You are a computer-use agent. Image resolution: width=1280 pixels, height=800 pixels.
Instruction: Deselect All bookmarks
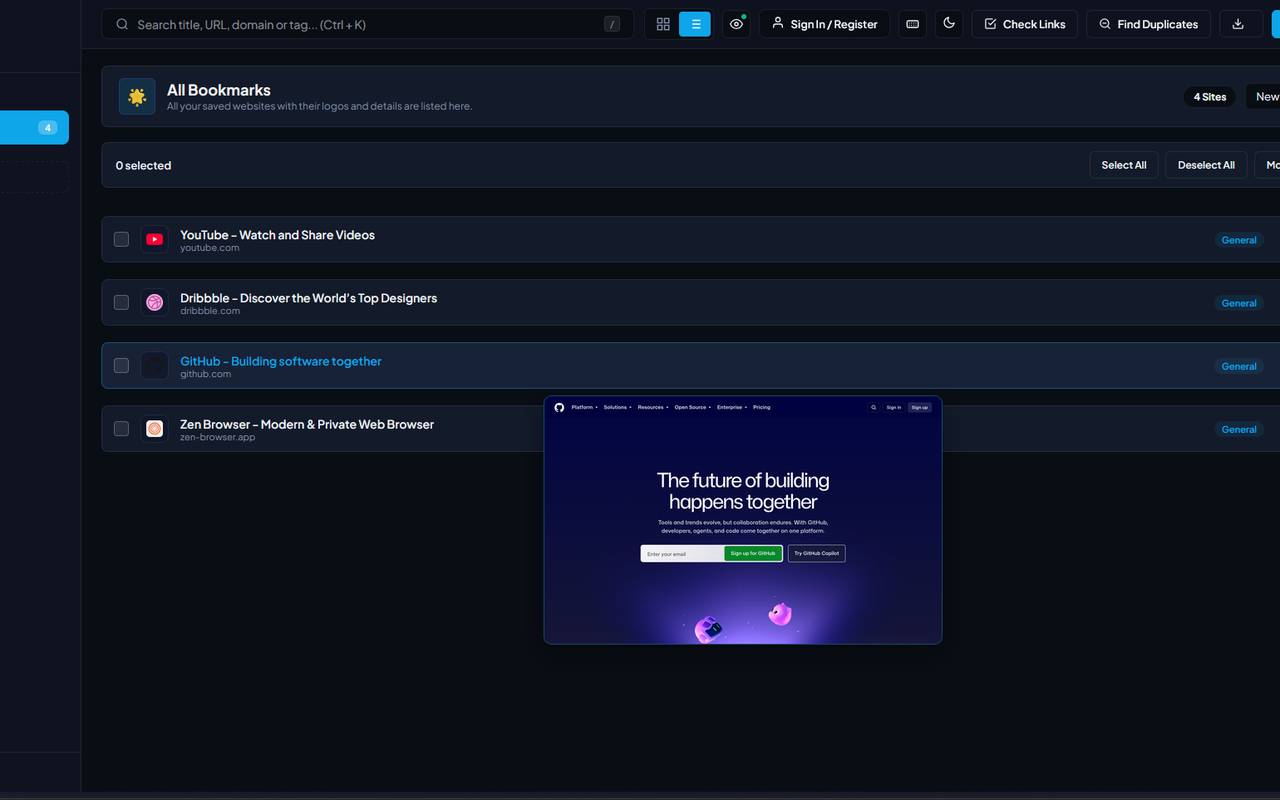pos(1206,165)
